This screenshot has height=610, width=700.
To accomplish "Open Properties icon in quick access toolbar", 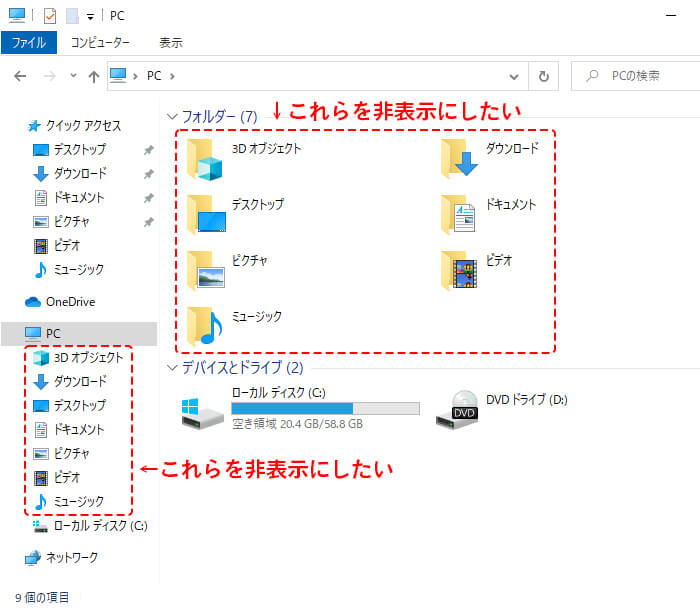I will coord(50,16).
